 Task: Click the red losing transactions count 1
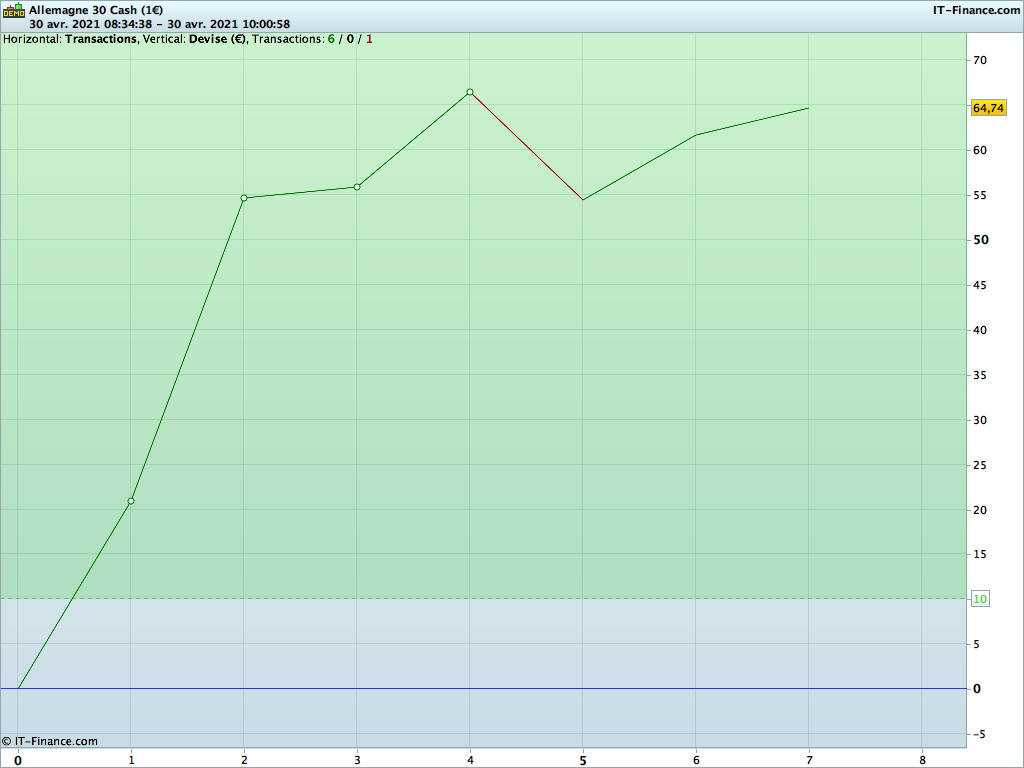click(369, 39)
